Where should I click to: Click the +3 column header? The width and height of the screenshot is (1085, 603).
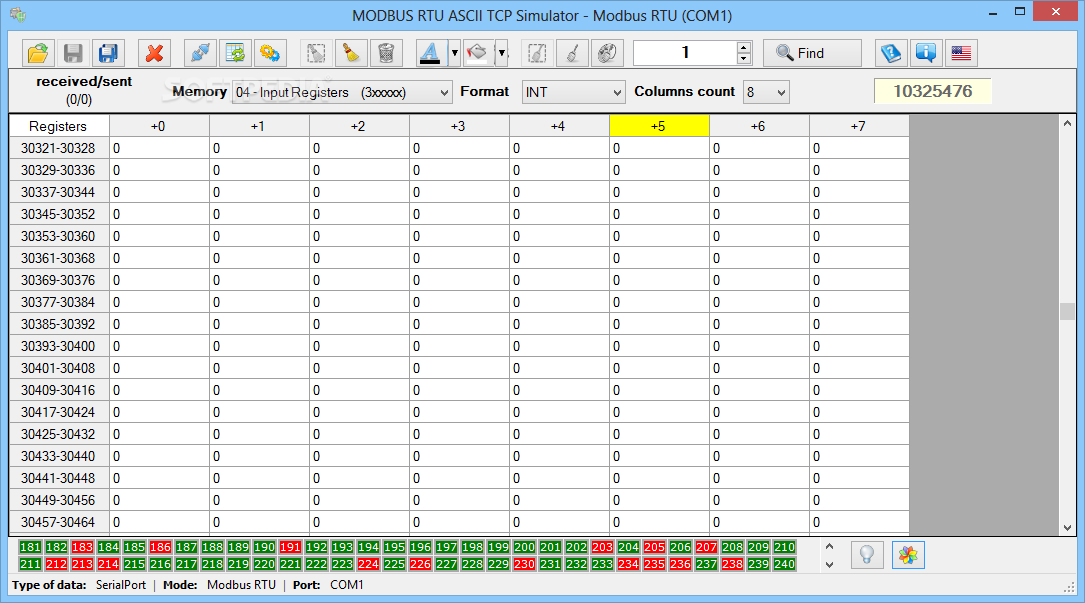click(459, 126)
